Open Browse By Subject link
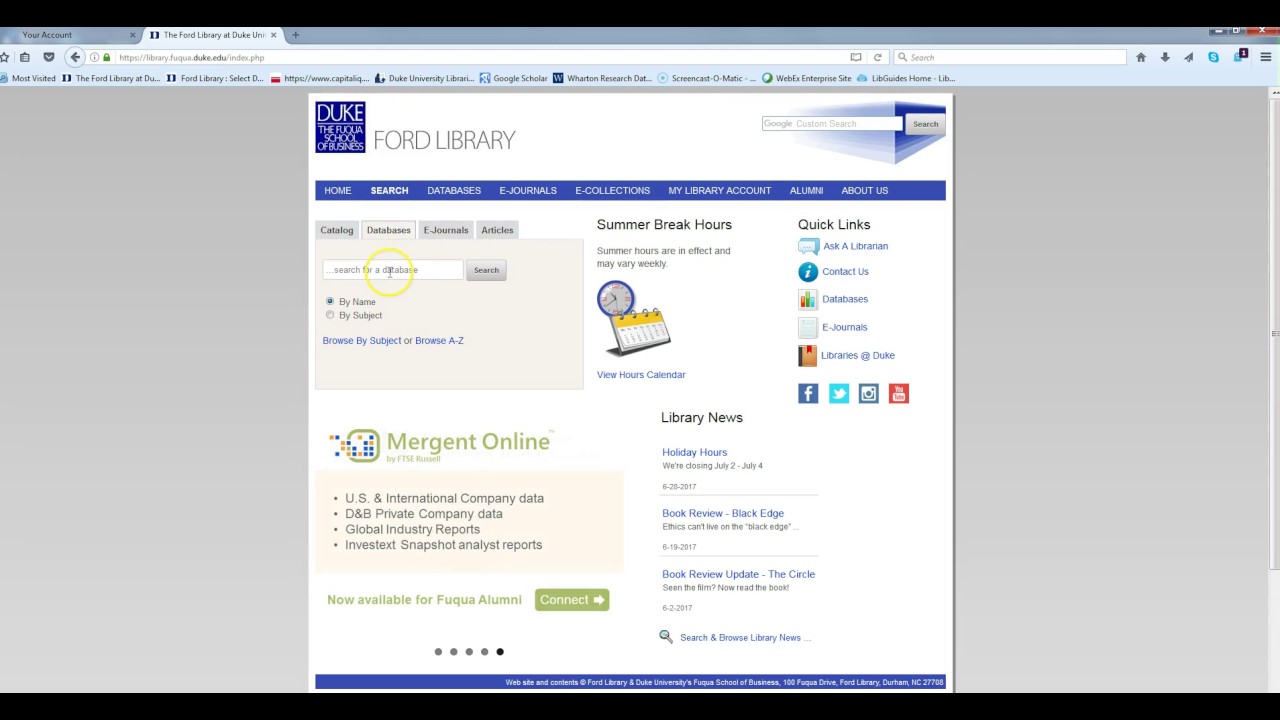Screen dimensions: 1280x720 pos(362,341)
